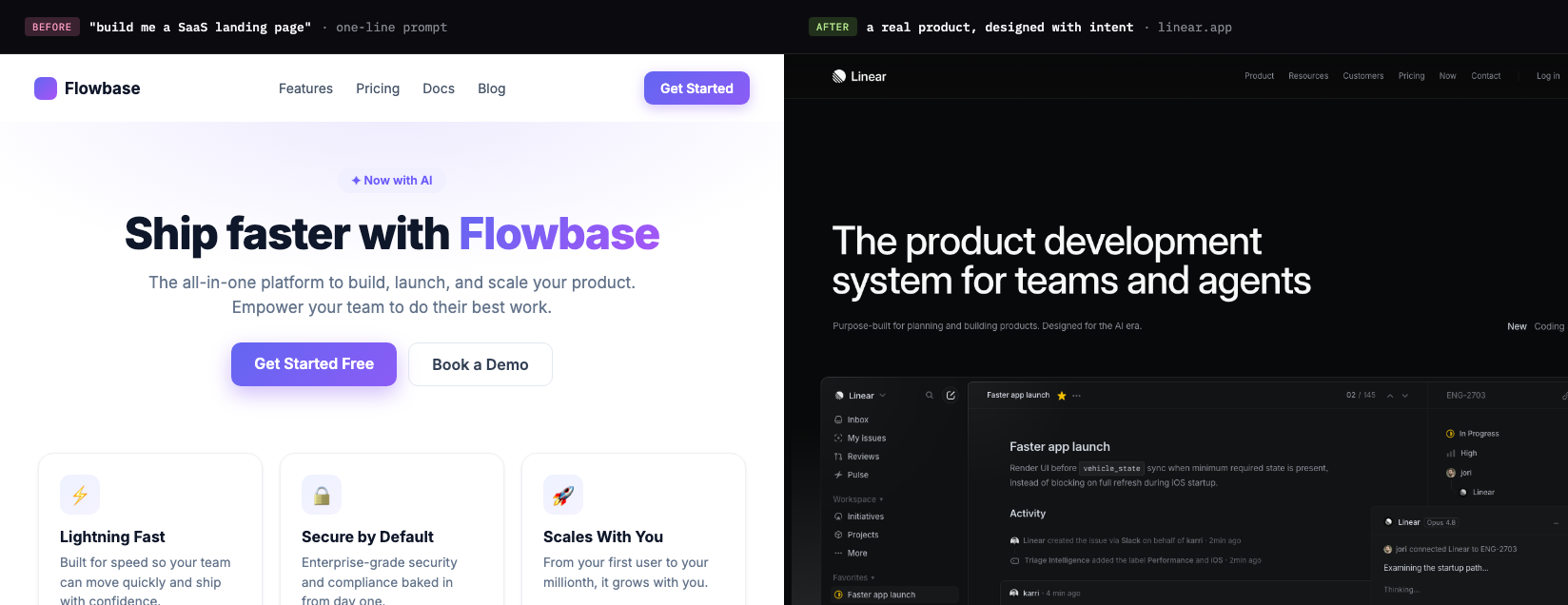Click the Pulse icon in sidebar
1568x605 pixels.
(838, 475)
